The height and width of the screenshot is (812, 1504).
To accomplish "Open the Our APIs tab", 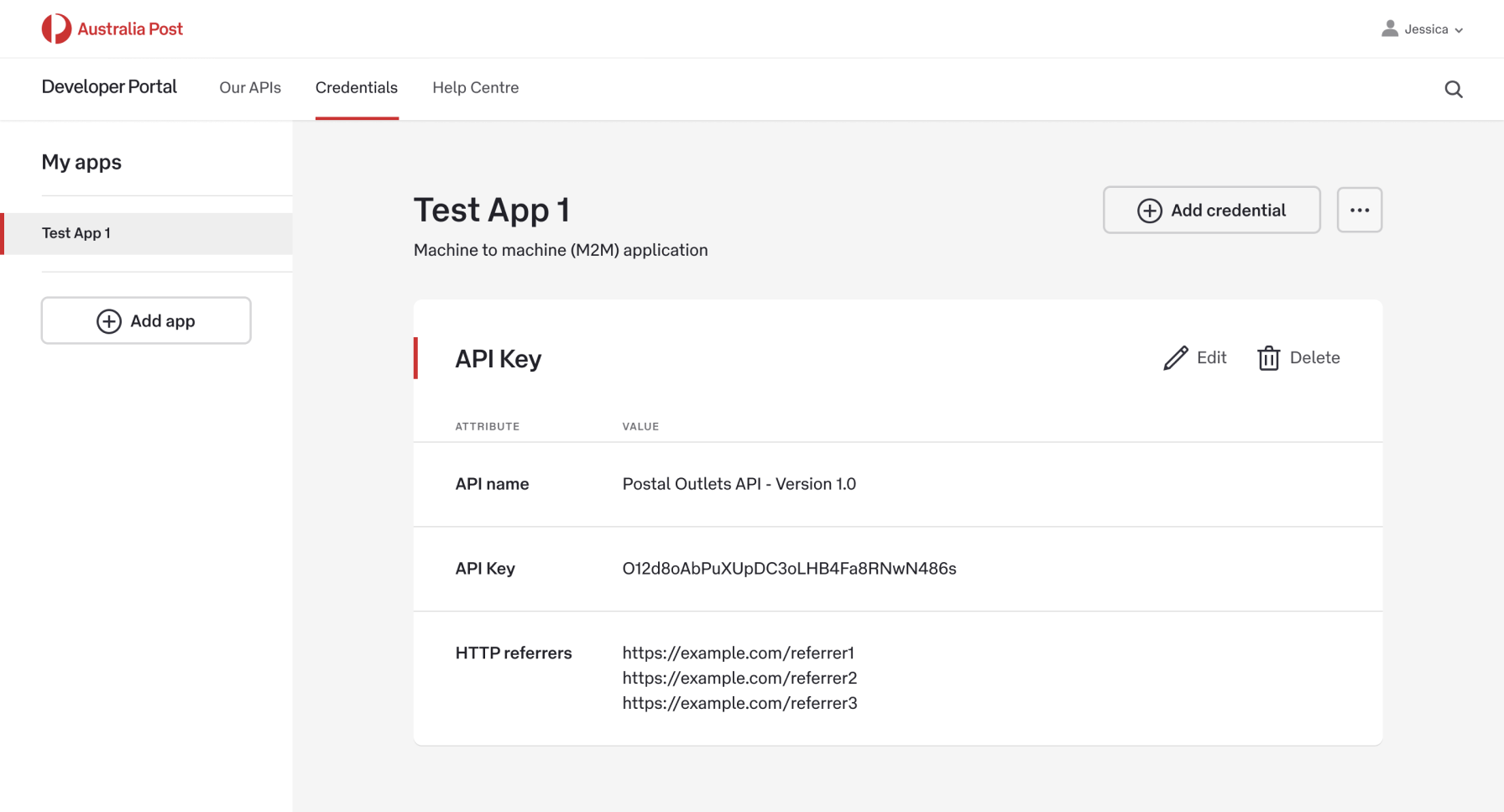I will [250, 88].
